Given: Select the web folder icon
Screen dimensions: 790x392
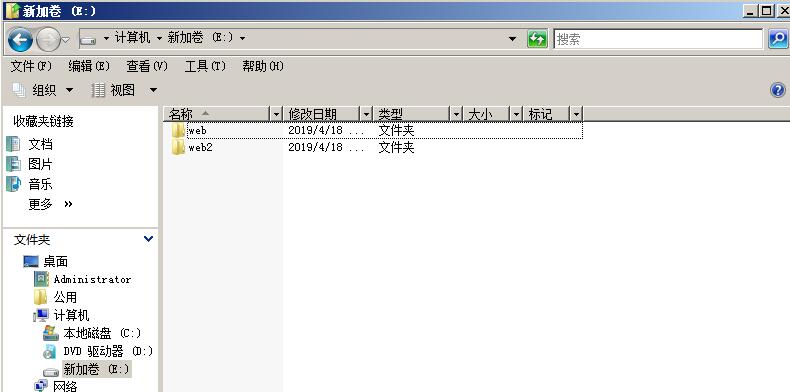Looking at the screenshot, I should tap(178, 130).
